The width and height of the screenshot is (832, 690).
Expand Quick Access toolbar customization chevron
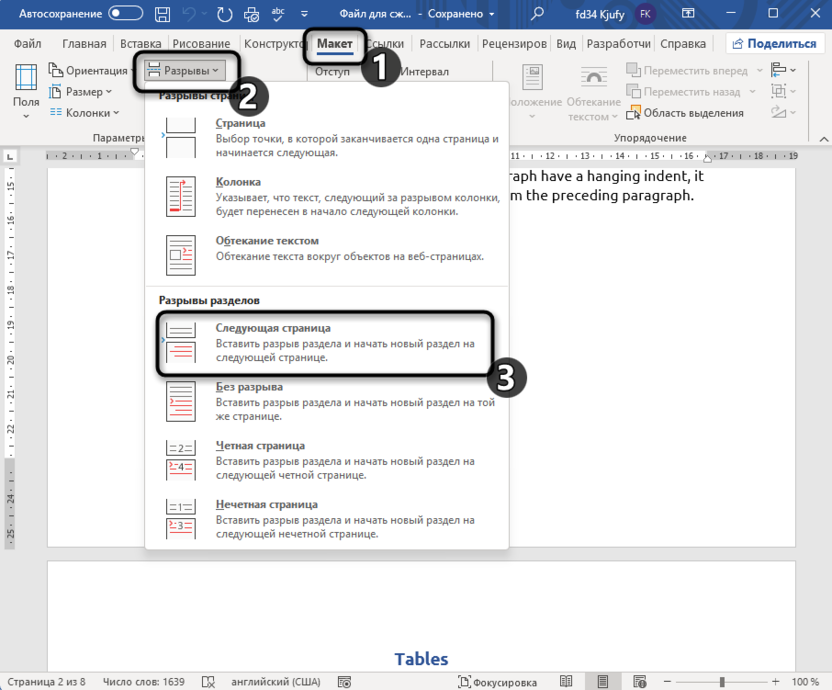pyautogui.click(x=303, y=14)
